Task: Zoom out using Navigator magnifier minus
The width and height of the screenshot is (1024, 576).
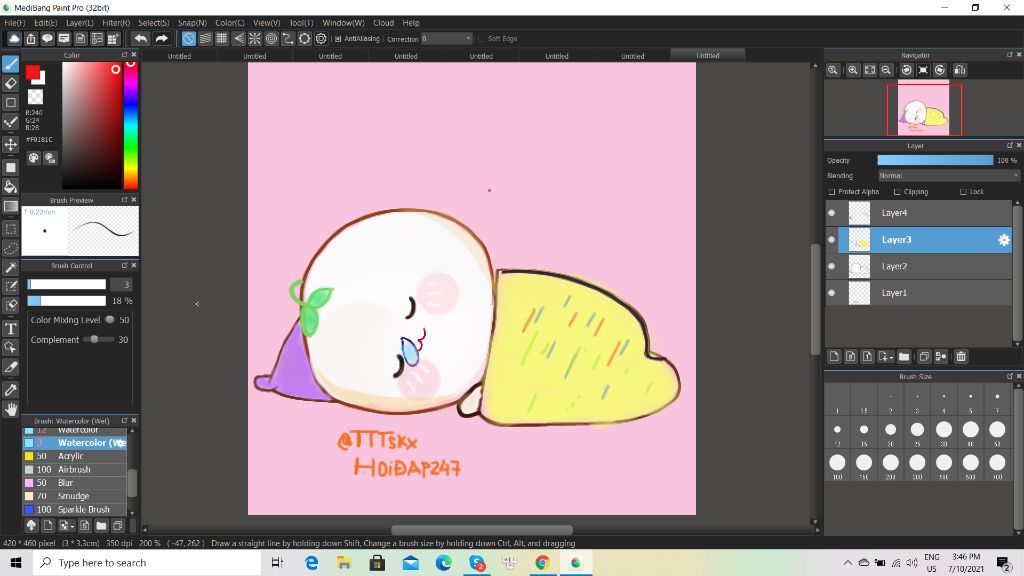Action: 886,70
